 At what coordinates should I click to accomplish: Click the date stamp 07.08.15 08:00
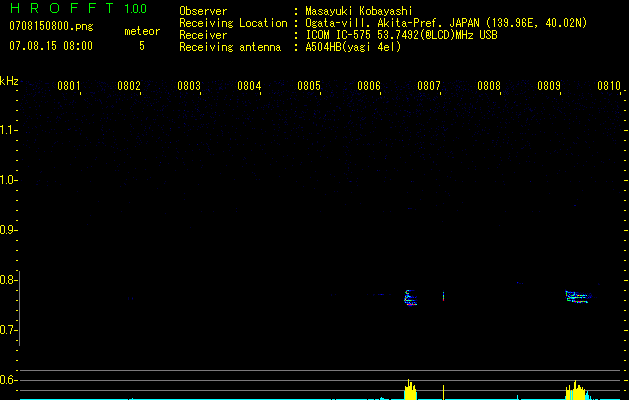[x=51, y=46]
